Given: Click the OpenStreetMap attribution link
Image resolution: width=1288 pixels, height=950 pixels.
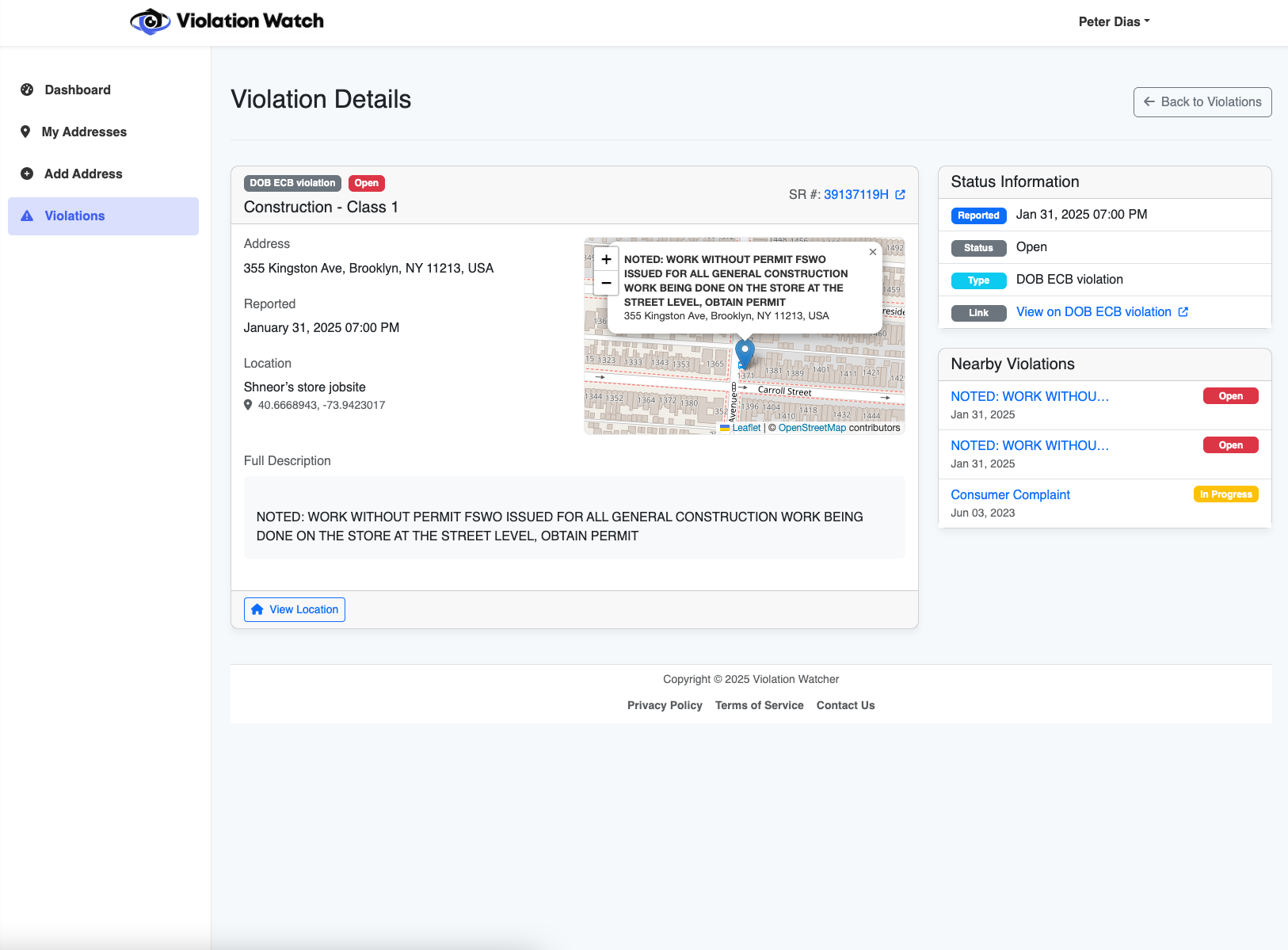Looking at the screenshot, I should pos(811,427).
